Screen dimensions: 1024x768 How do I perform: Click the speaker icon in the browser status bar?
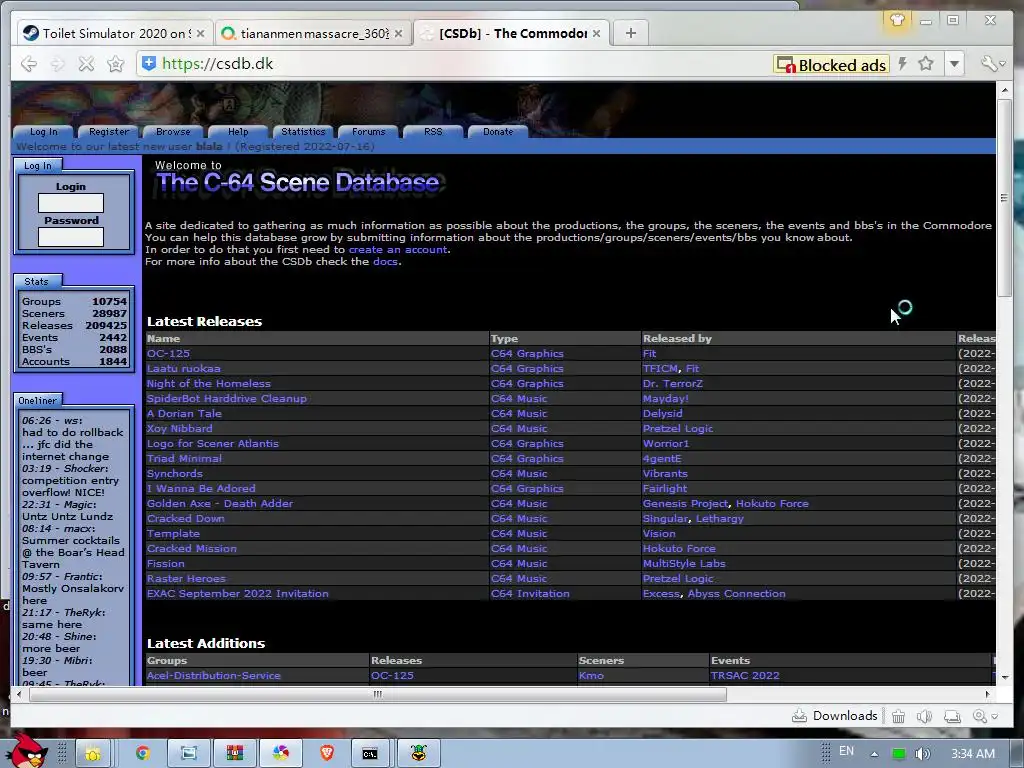[924, 716]
